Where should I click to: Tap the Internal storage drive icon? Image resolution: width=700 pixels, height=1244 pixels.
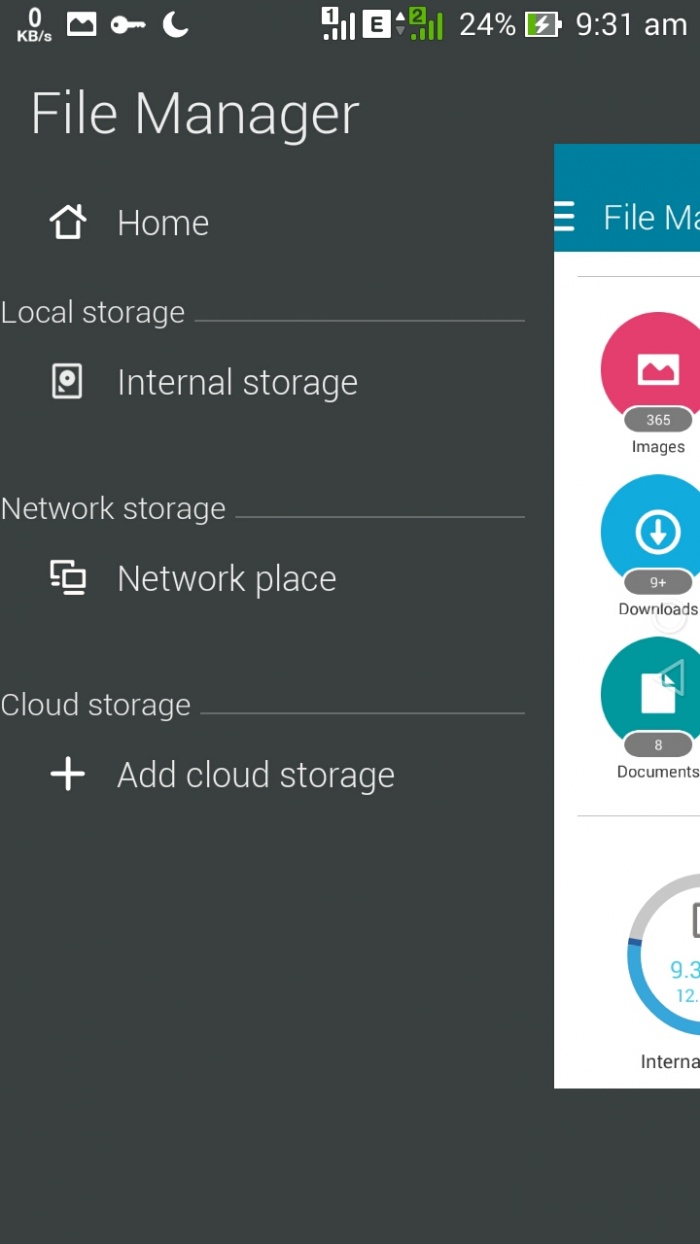click(67, 382)
